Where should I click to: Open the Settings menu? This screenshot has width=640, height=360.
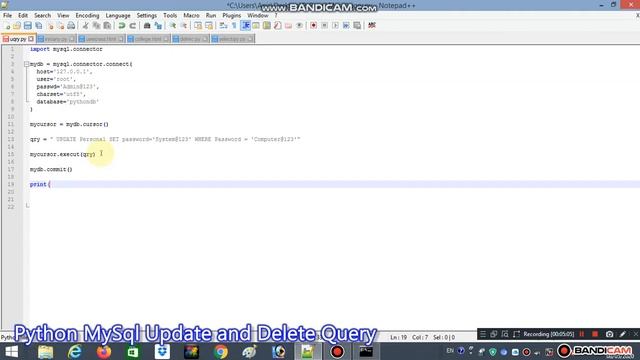(x=147, y=16)
